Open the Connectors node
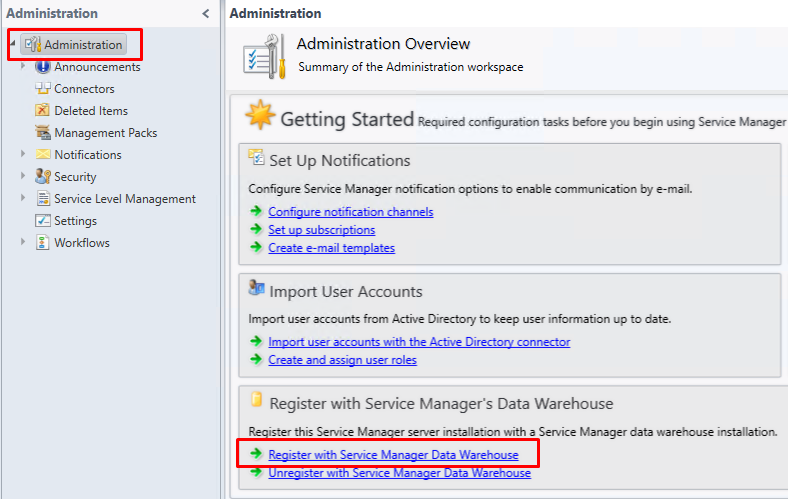This screenshot has width=788, height=499. pos(84,89)
